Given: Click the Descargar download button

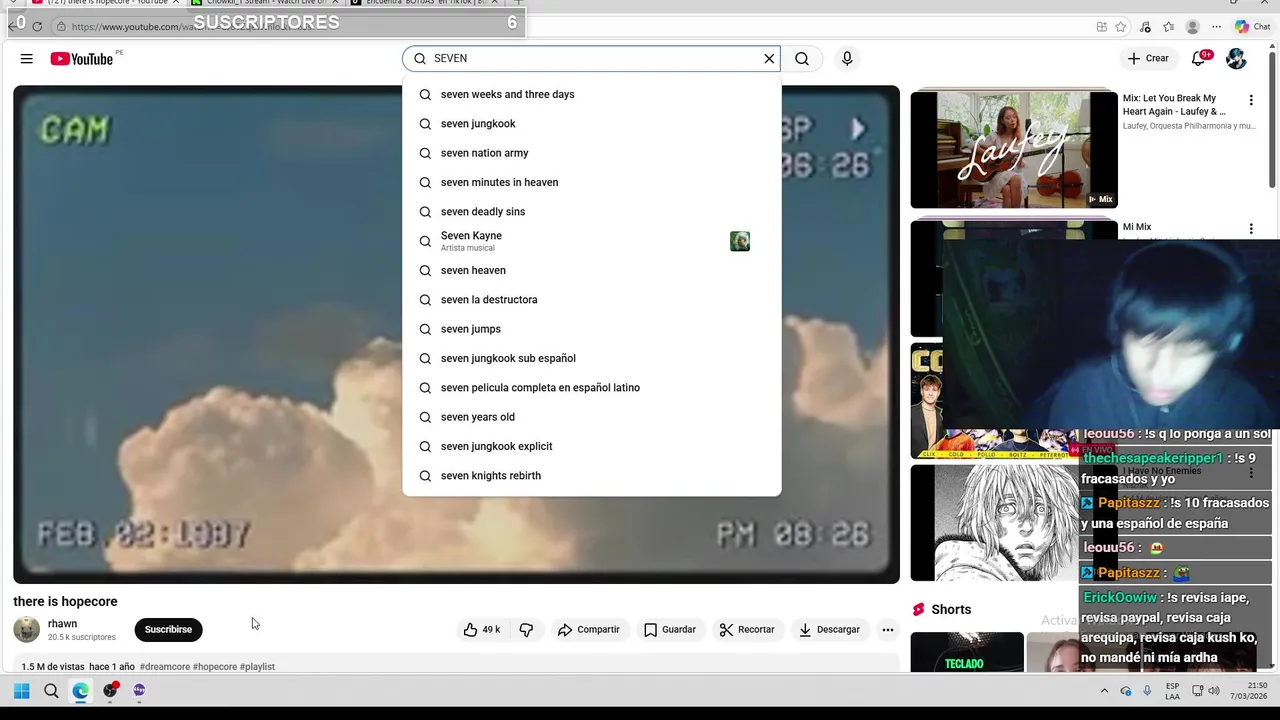Looking at the screenshot, I should 829,630.
